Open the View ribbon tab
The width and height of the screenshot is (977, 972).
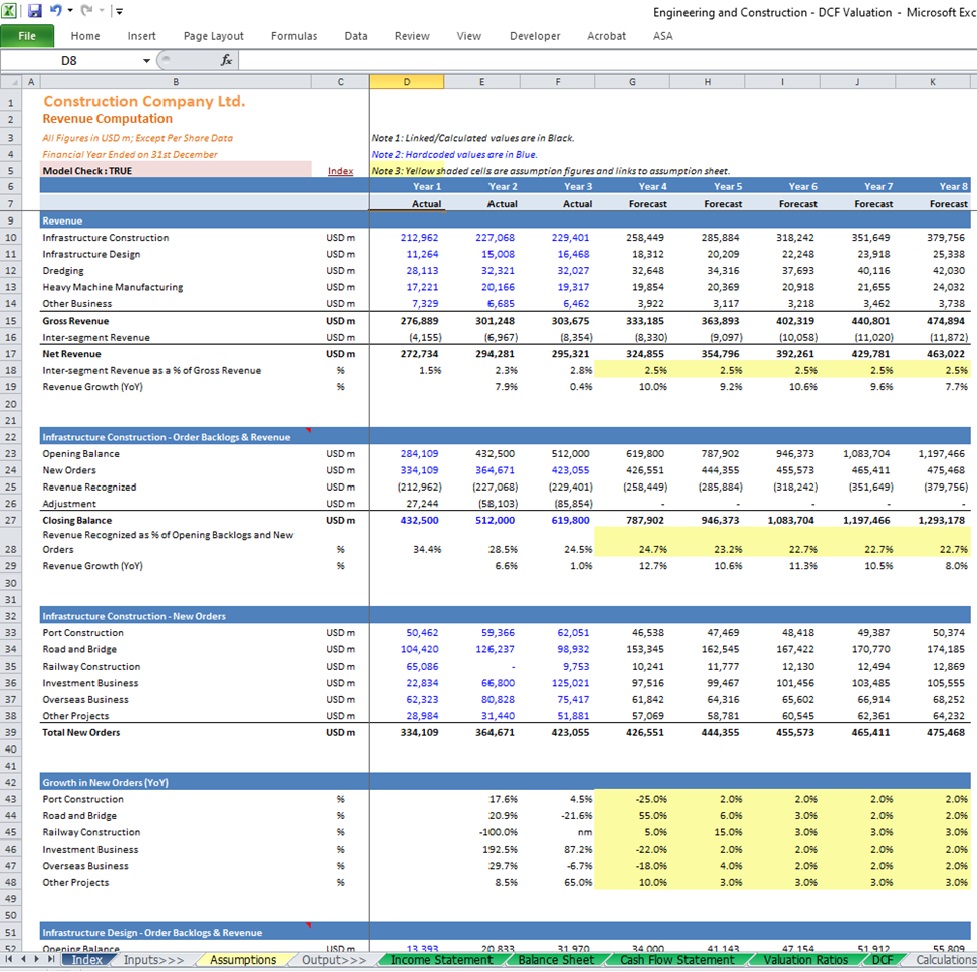click(469, 36)
